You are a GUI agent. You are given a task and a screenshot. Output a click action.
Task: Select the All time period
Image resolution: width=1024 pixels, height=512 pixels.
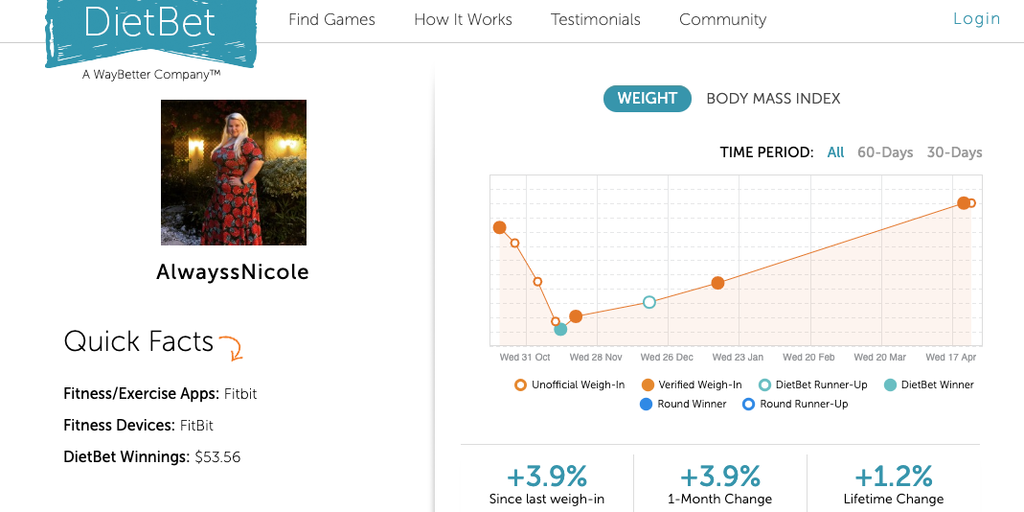pyautogui.click(x=835, y=153)
